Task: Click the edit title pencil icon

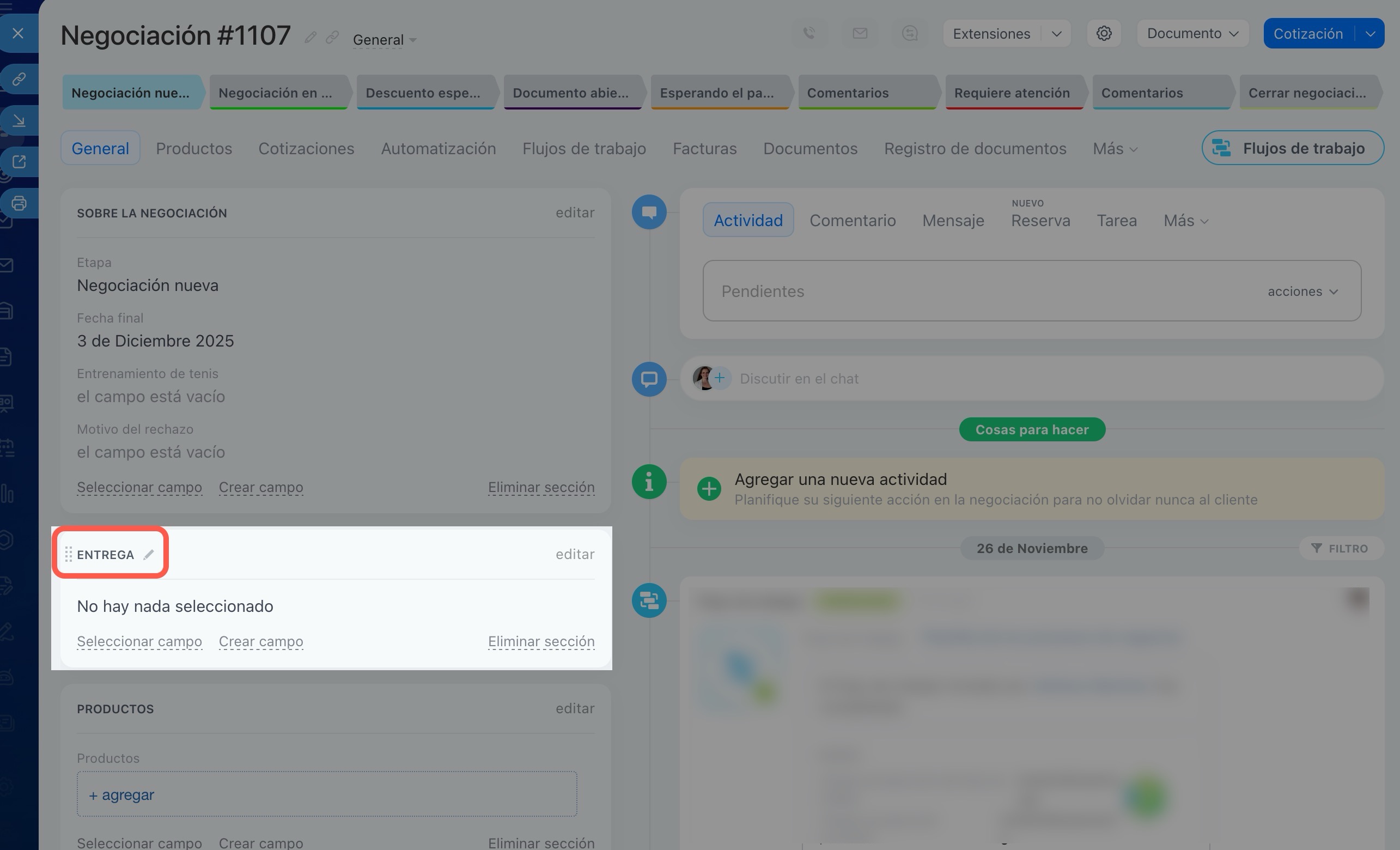Action: point(310,38)
